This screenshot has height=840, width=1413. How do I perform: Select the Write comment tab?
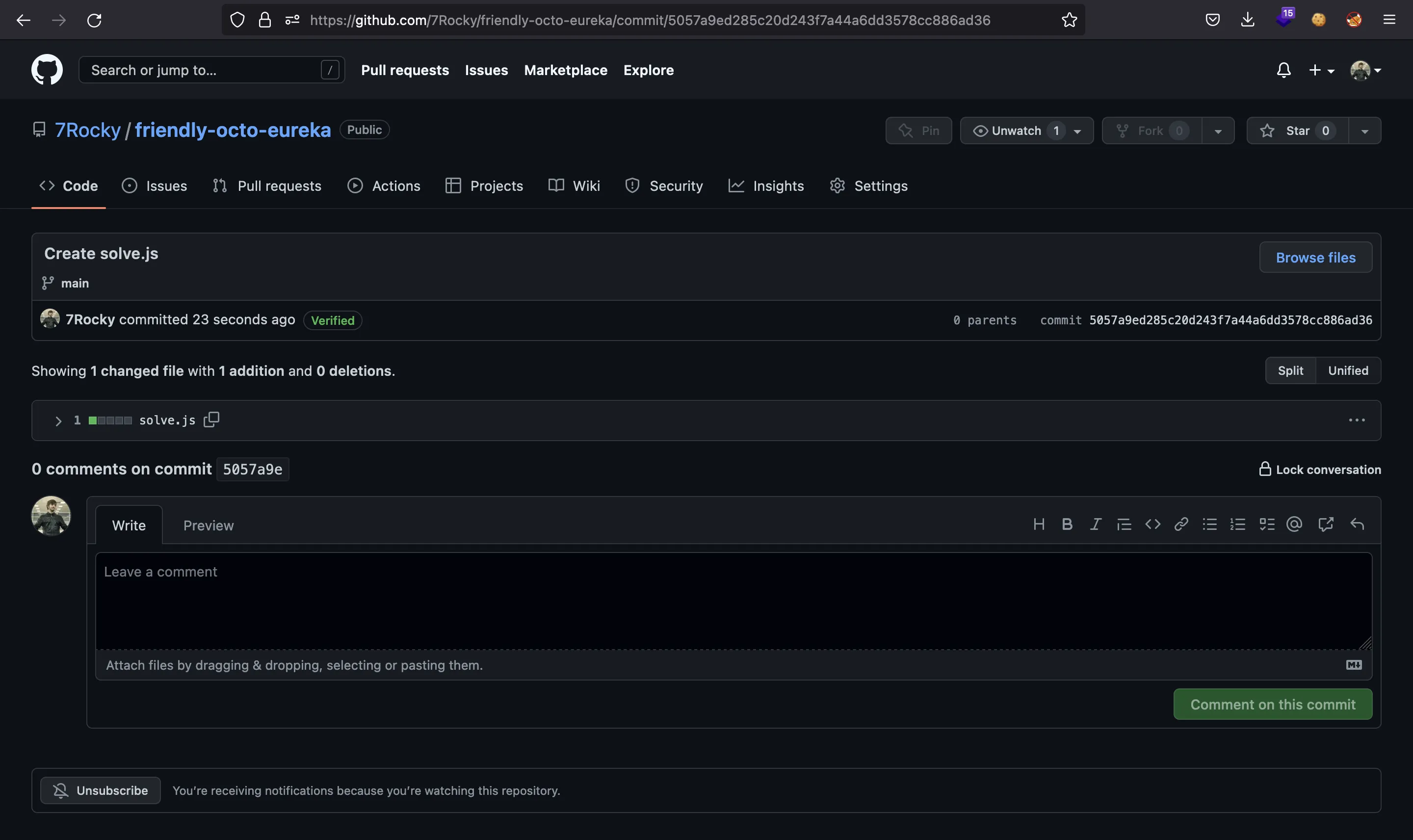click(129, 525)
